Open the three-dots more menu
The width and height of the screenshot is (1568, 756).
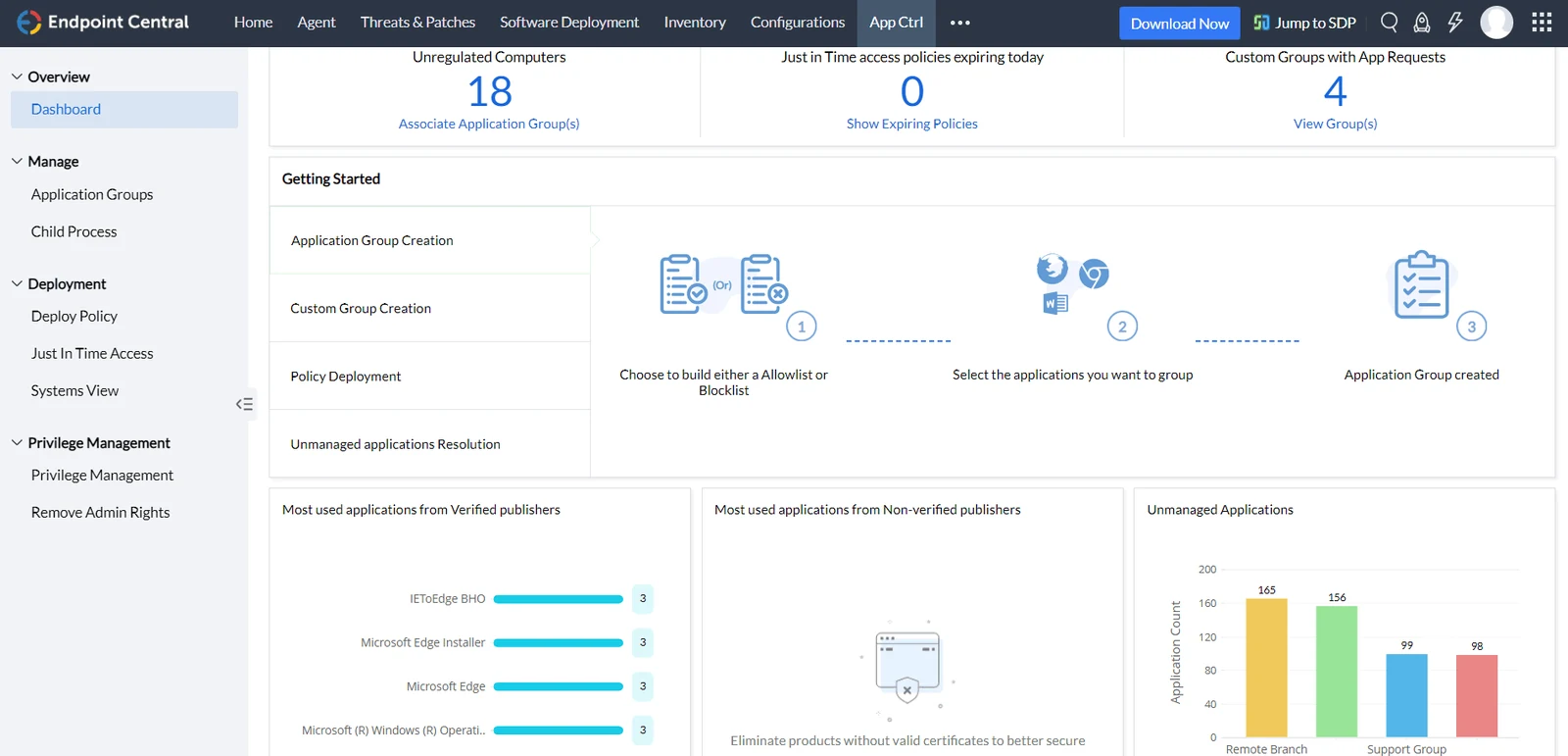959,23
